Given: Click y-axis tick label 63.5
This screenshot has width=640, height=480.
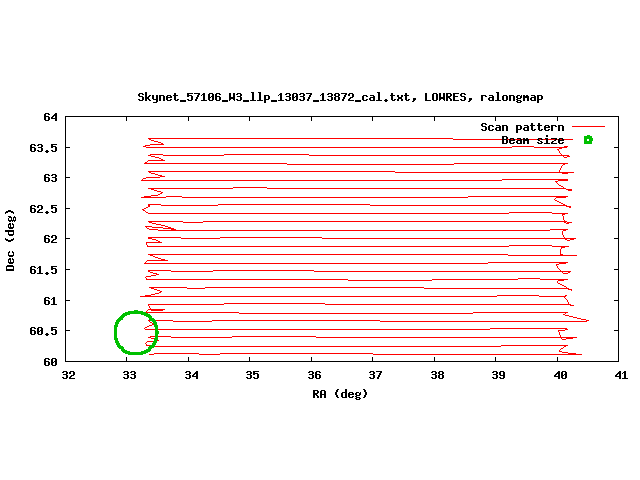Looking at the screenshot, I should click(x=43, y=148).
